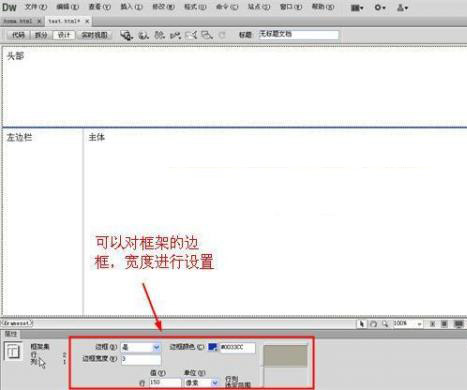This screenshot has height=390, width=467.
Task: Click the 主体 text in the main frame
Action: coord(97,137)
